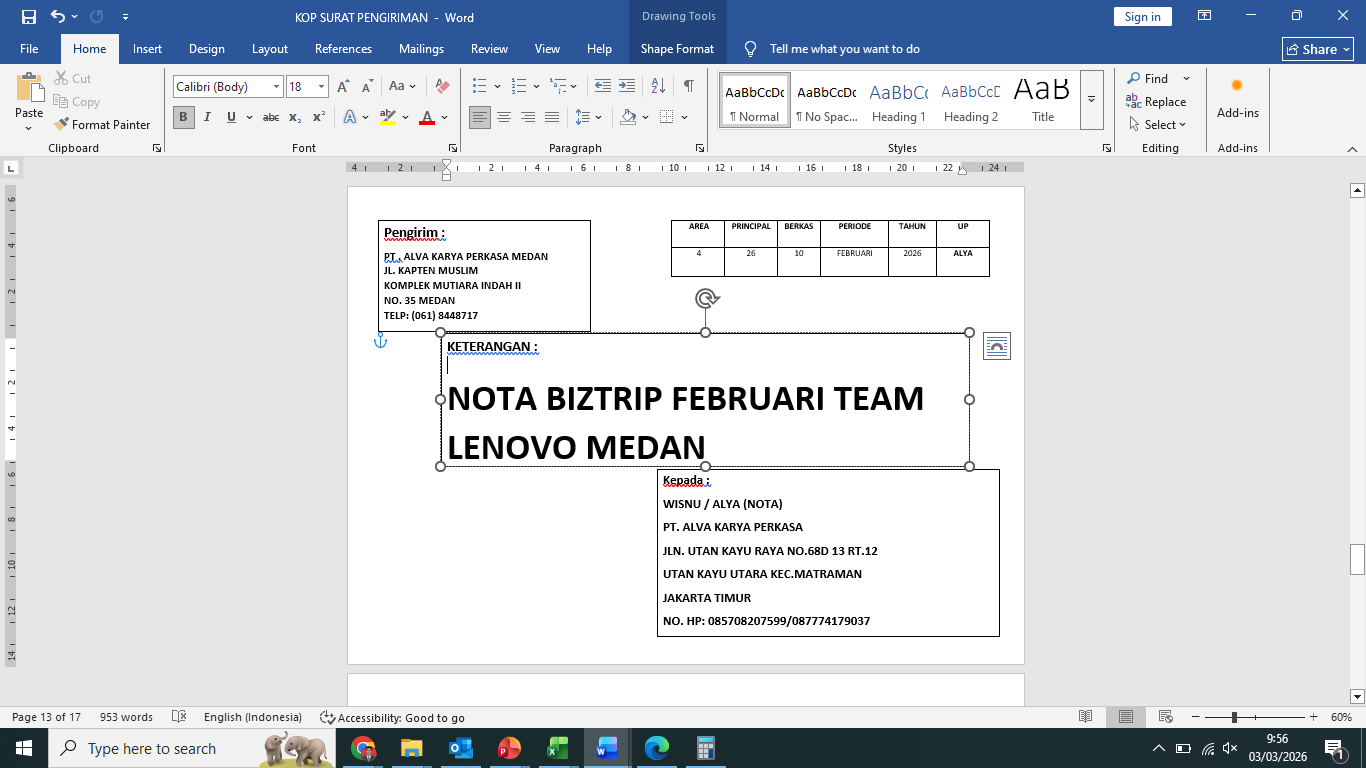Toggle superscript formatting
Viewport: 1366px width, 768px height.
[x=318, y=117]
